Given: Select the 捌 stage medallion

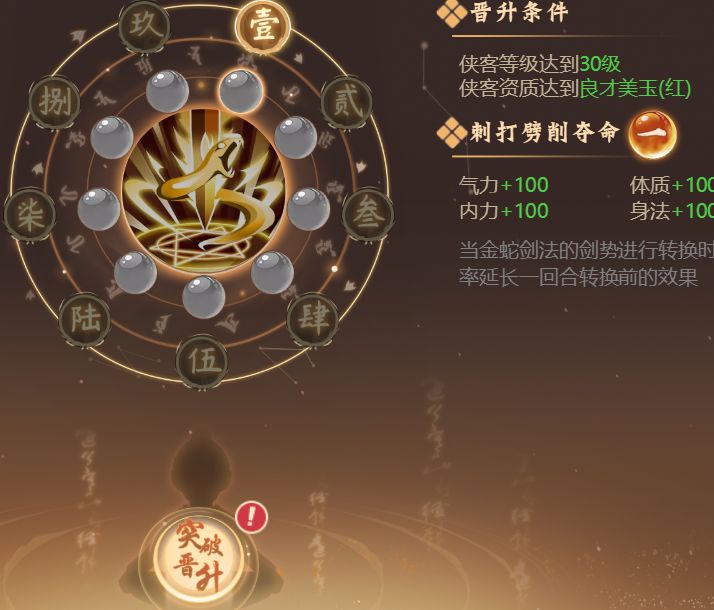Looking at the screenshot, I should (x=55, y=103).
